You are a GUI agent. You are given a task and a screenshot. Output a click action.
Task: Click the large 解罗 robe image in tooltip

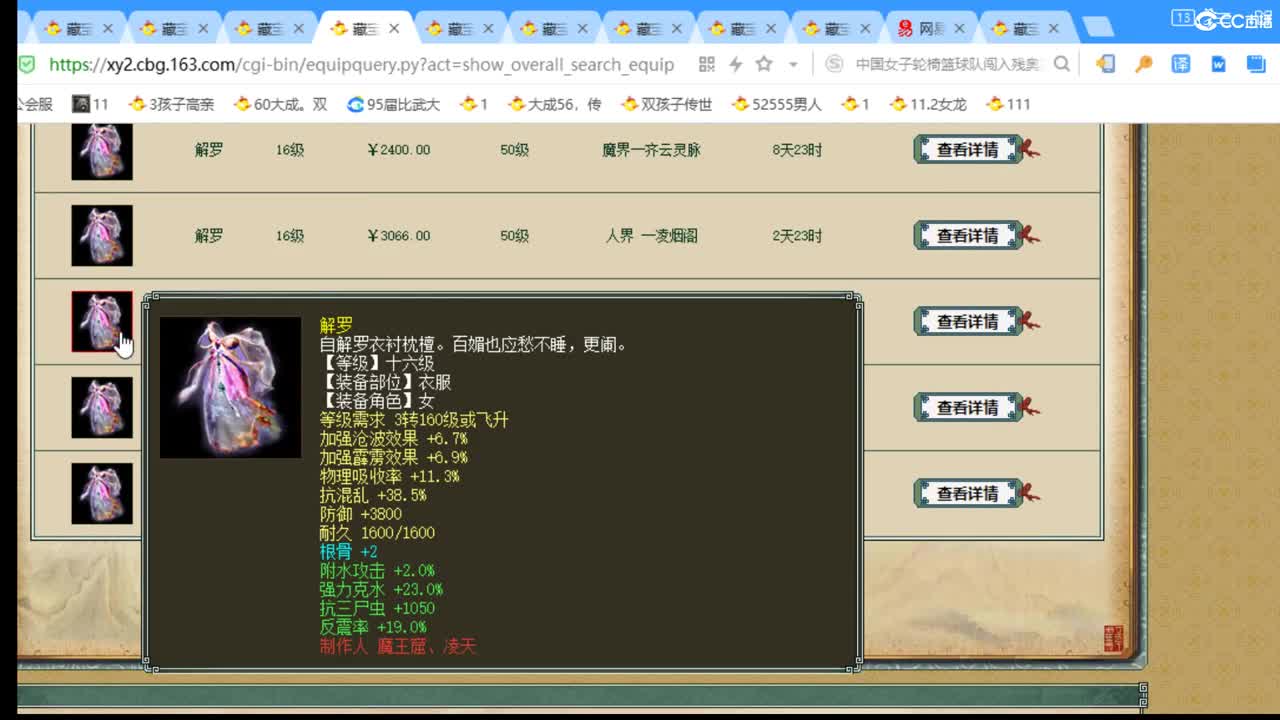click(230, 388)
